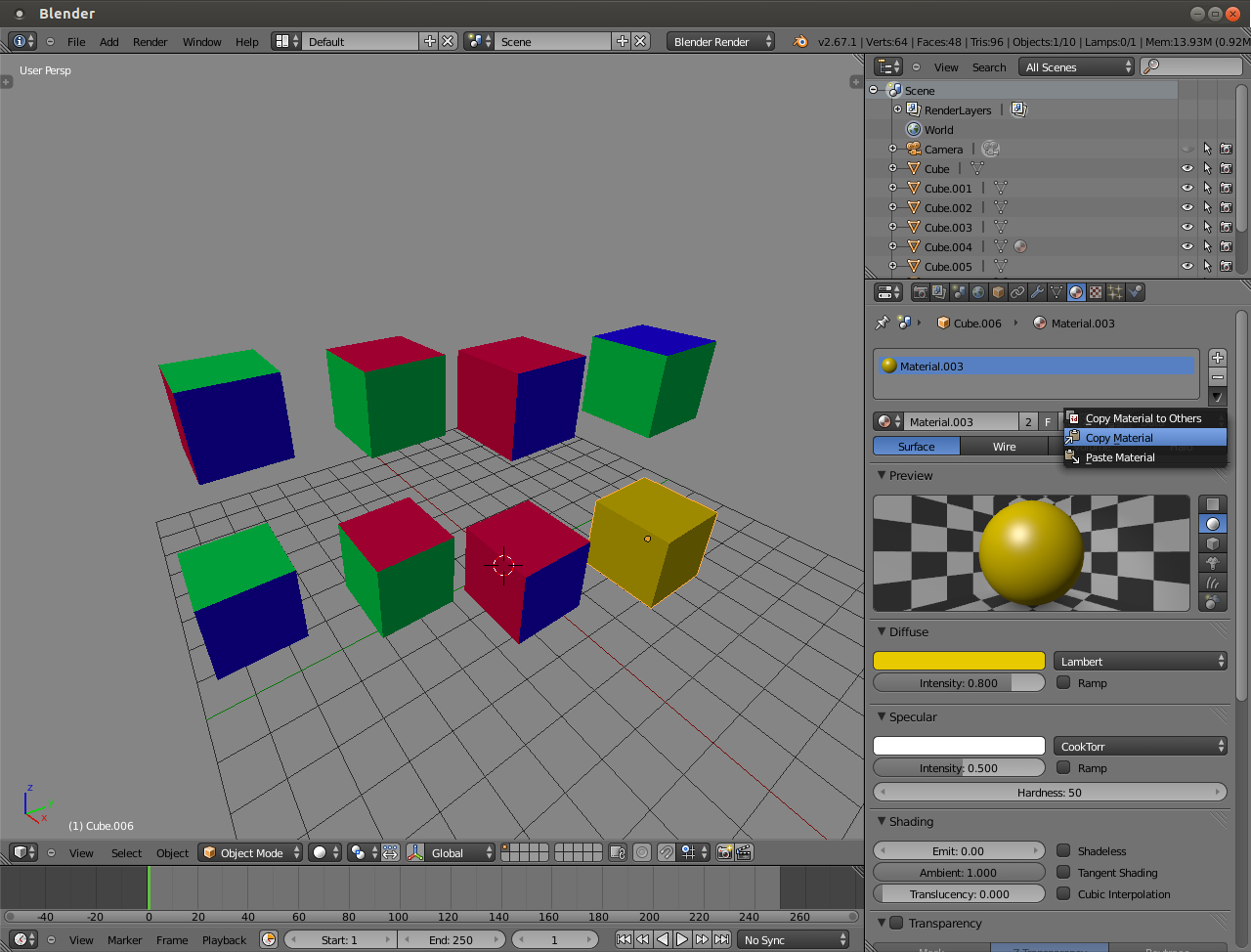Expand the Cube.004 tree item
The height and width of the screenshot is (952, 1251).
892,246
